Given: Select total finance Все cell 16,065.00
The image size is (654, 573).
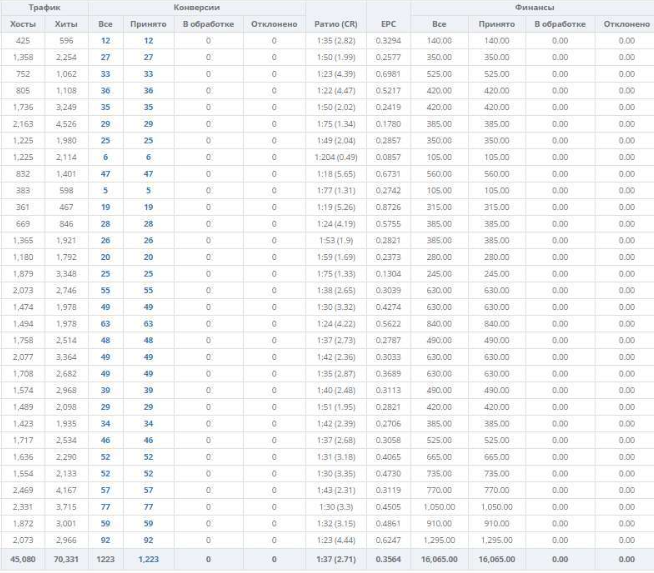Looking at the screenshot, I should point(439,559).
